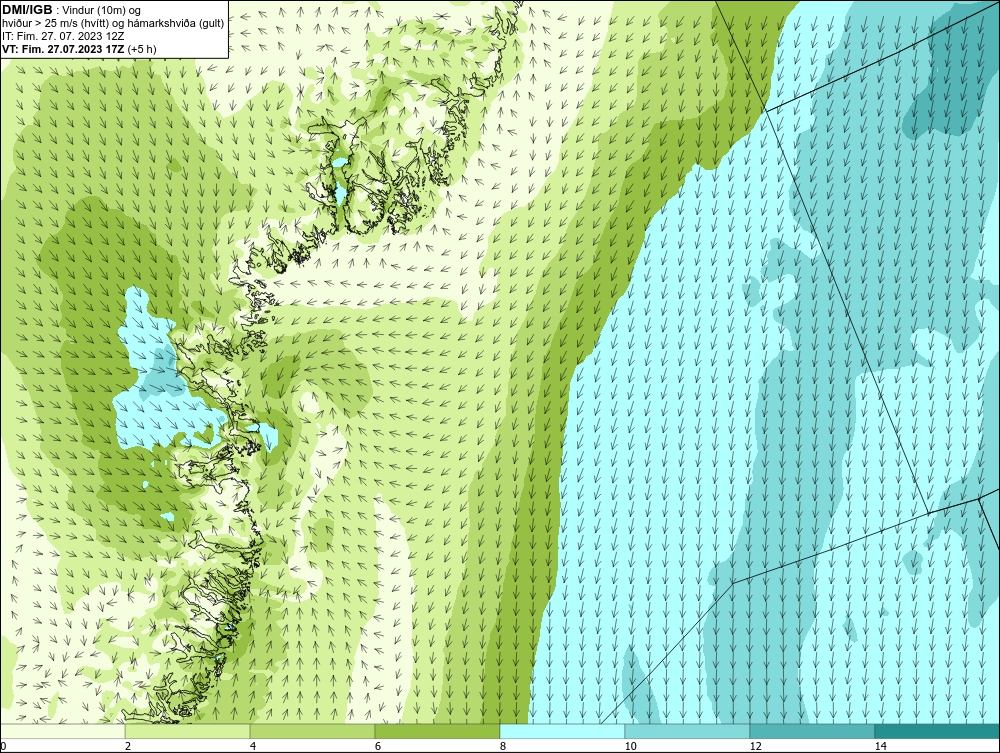Click the legend scale label '4'
Viewport: 1000px width, 753px height.
pyautogui.click(x=253, y=746)
